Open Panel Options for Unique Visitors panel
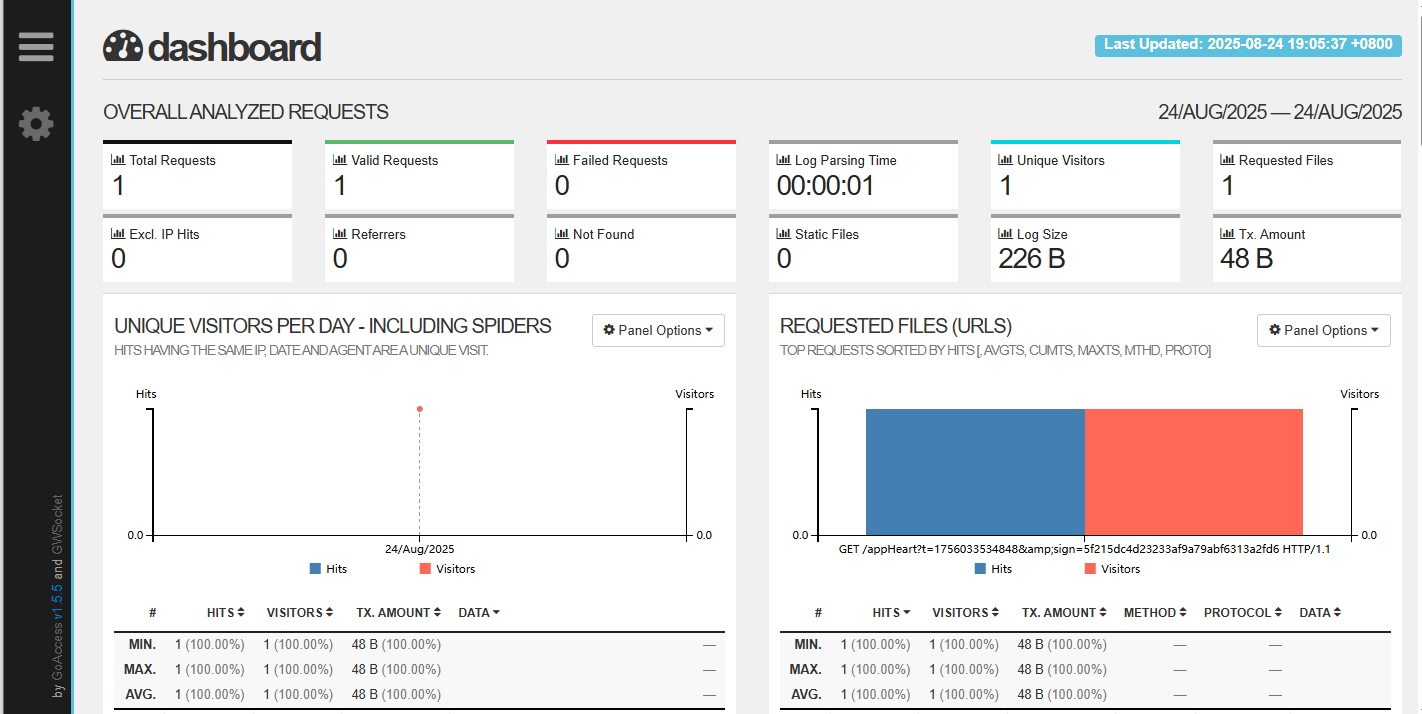The image size is (1422, 714). click(x=658, y=330)
